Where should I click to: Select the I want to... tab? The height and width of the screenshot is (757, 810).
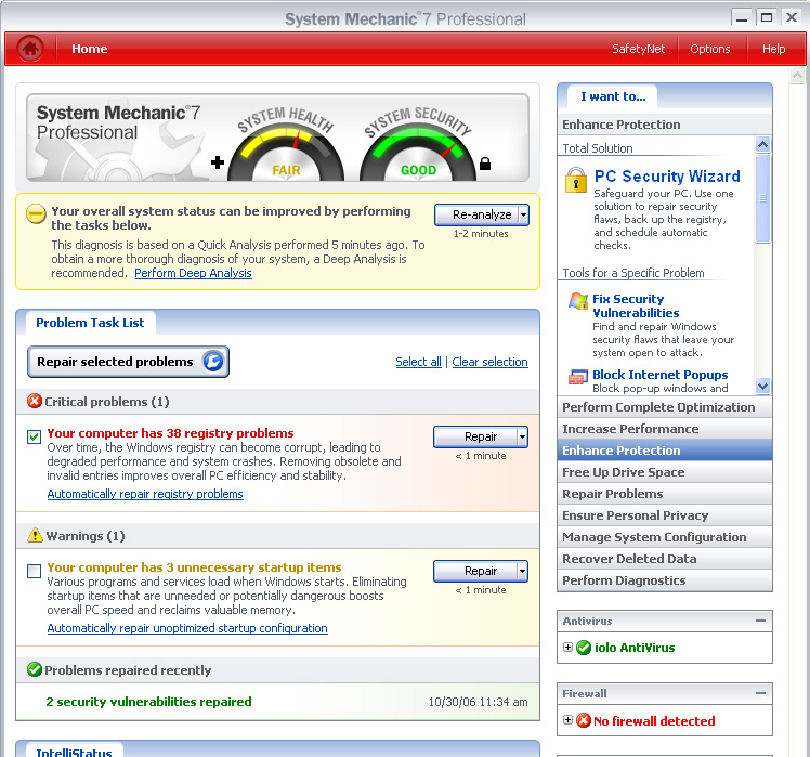point(613,97)
